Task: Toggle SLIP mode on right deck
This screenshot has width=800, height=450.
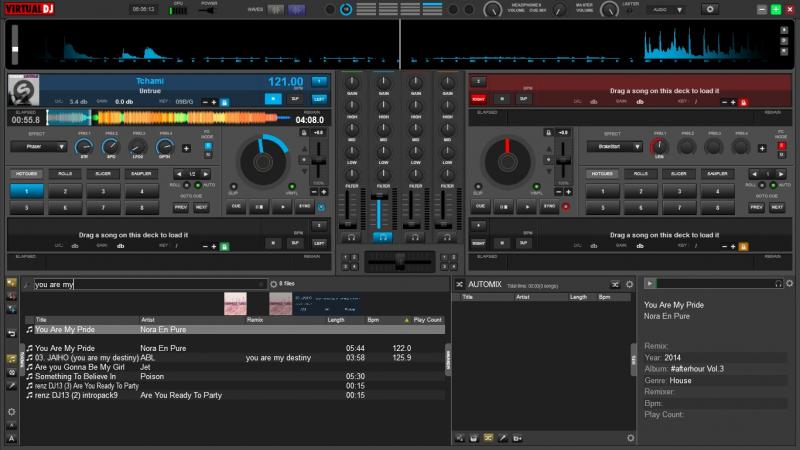Action: 478,187
